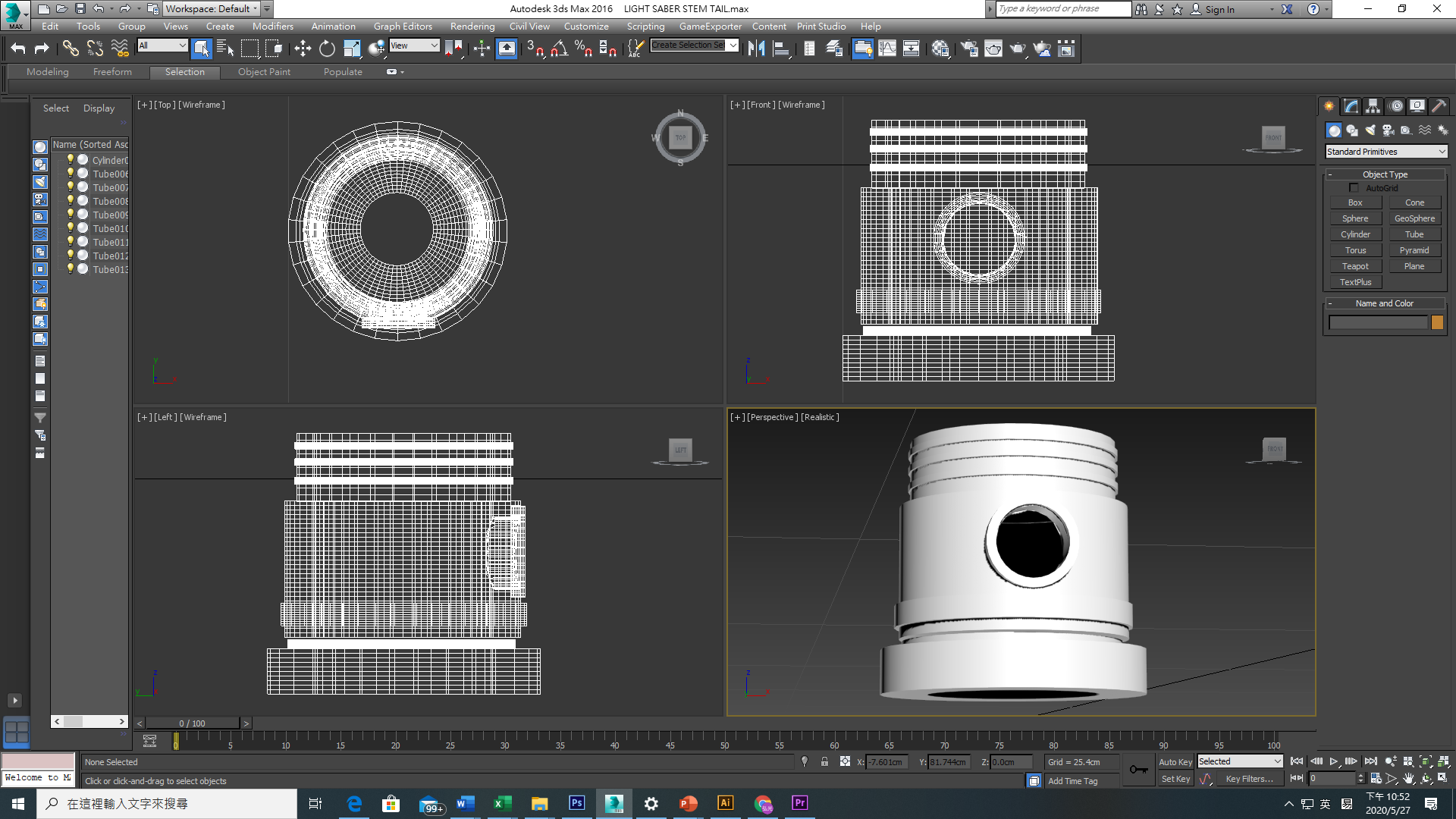Viewport: 1456px width, 819px height.
Task: Click the Mirror tool icon
Action: (756, 49)
